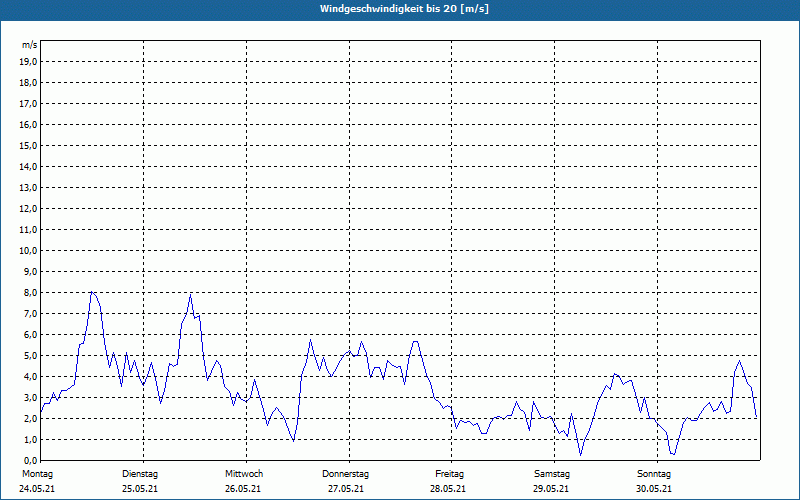
Task: Select the Samstag day label
Action: click(552, 473)
